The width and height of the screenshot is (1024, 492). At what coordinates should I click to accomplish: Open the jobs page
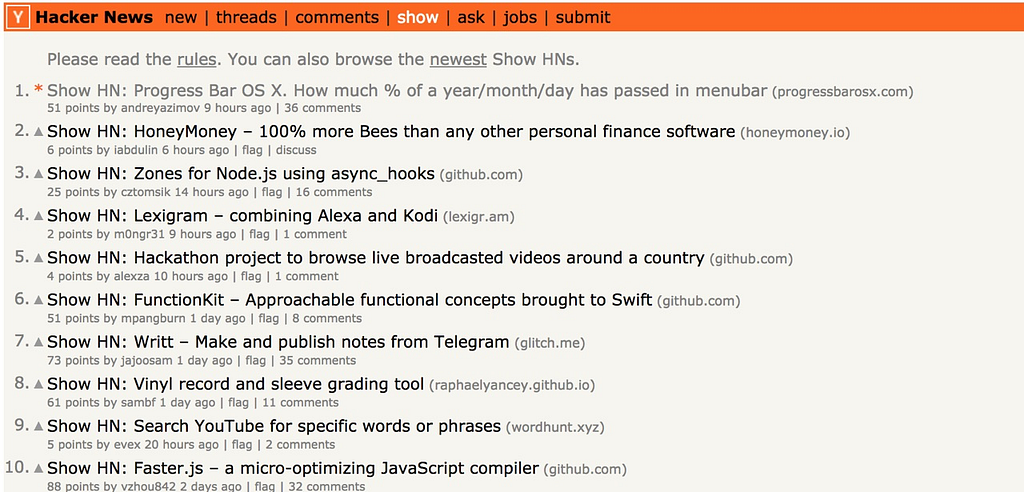pyautogui.click(x=520, y=18)
